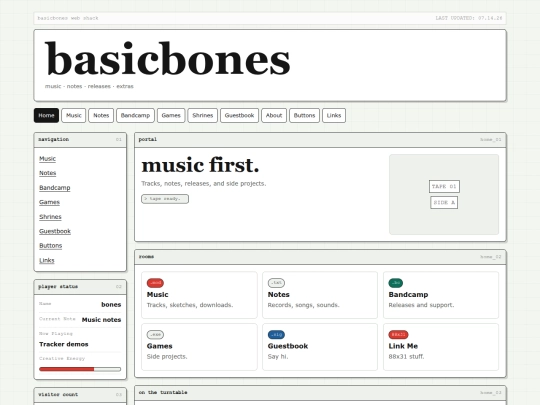The height and width of the screenshot is (405, 540).
Task: Click the .txt badge on Notes card
Action: 276,283
